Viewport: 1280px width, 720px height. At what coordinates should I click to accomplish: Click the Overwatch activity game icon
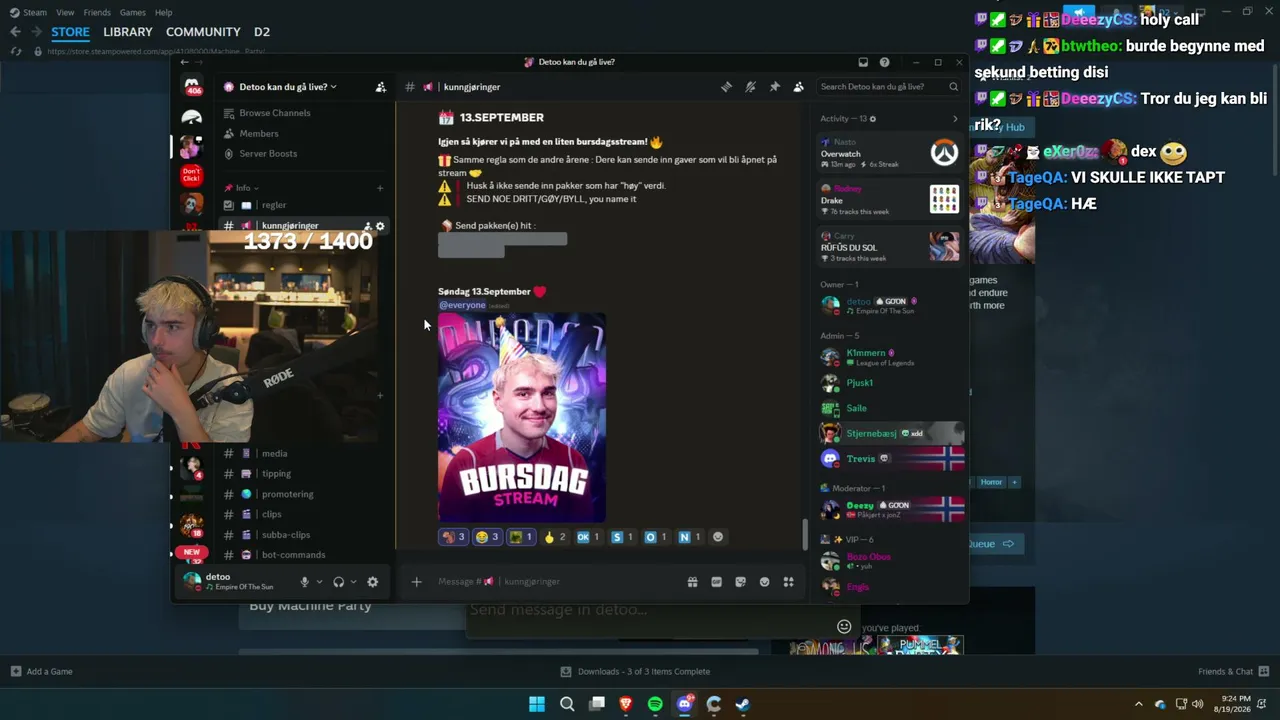point(944,152)
